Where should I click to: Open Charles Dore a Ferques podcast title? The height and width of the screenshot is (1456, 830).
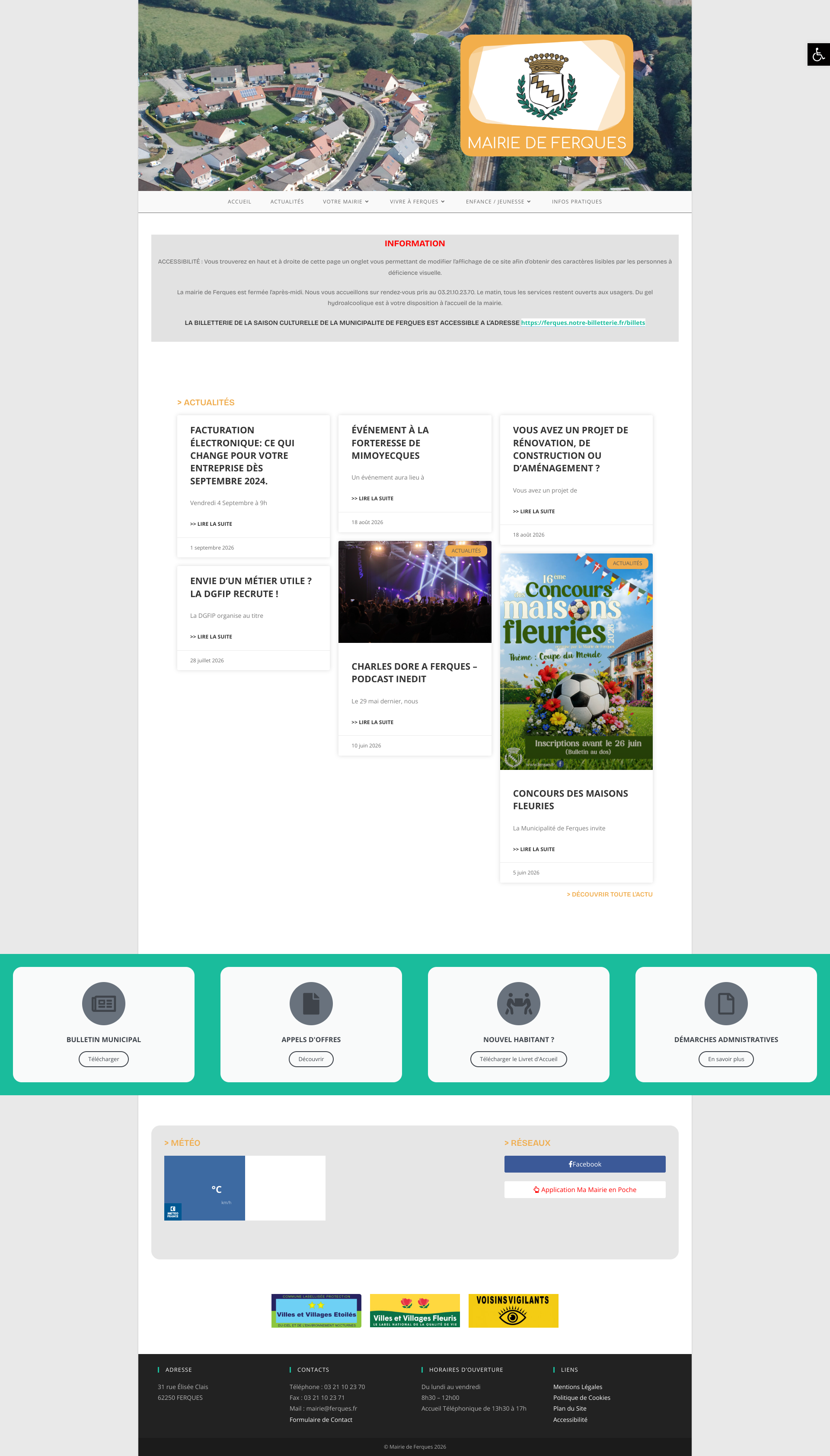pyautogui.click(x=415, y=673)
